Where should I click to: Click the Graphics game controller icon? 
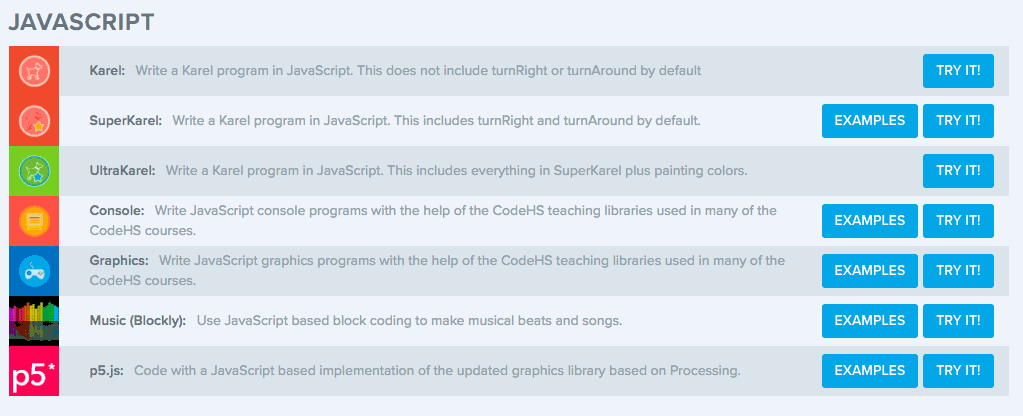[x=33, y=271]
